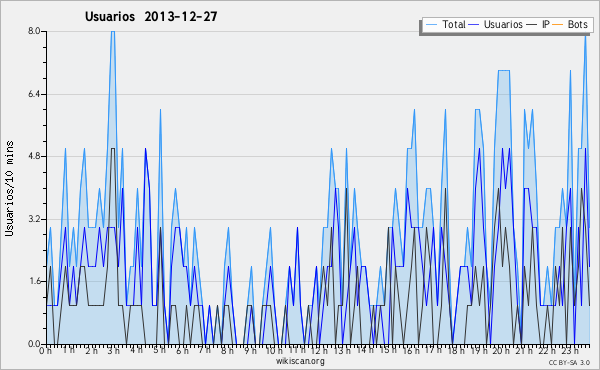Viewport: 600px width, 370px height.
Task: Click the '20 h' x-axis label
Action: coord(501,350)
